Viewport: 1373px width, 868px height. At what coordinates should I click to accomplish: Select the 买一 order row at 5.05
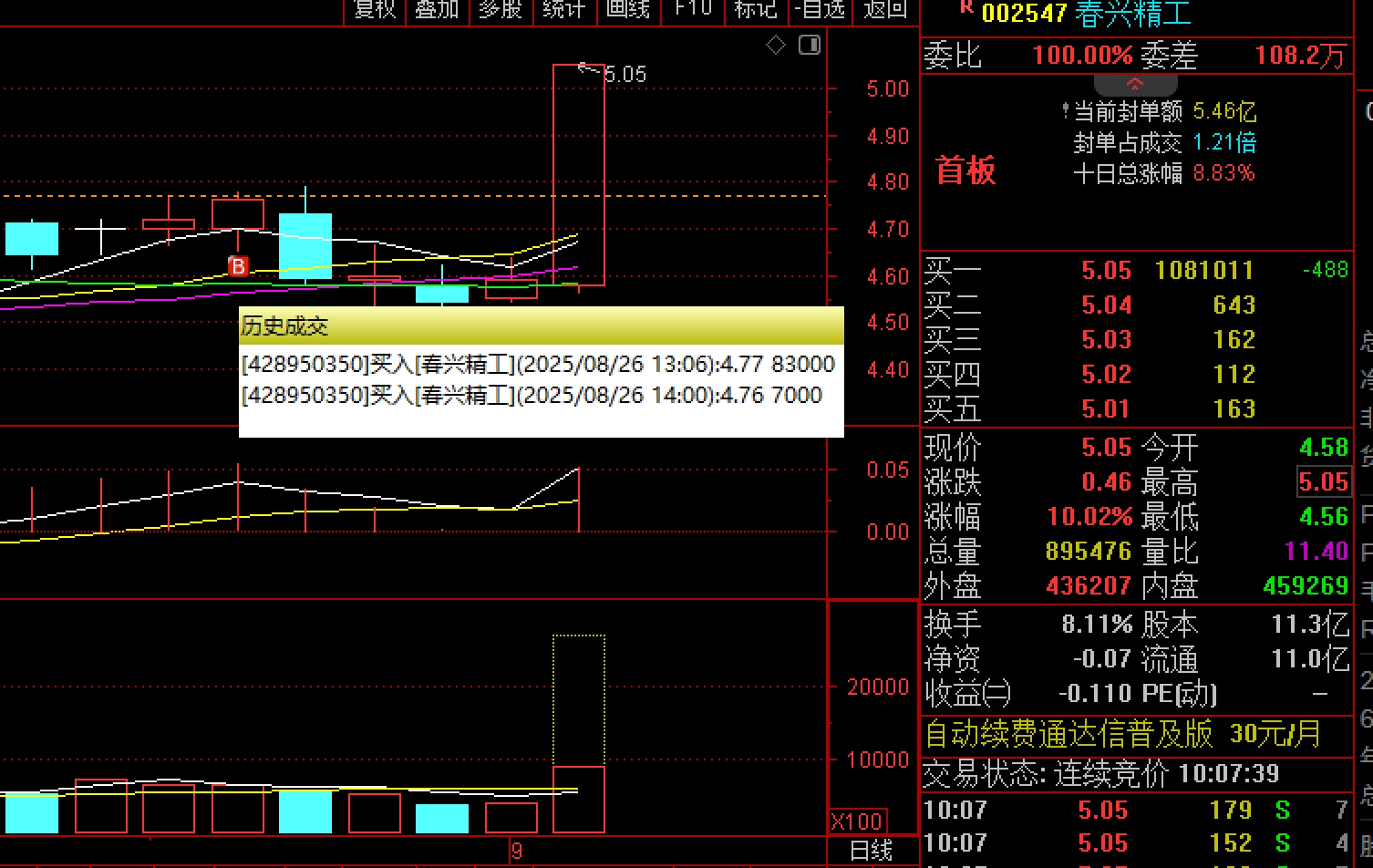[1136, 270]
